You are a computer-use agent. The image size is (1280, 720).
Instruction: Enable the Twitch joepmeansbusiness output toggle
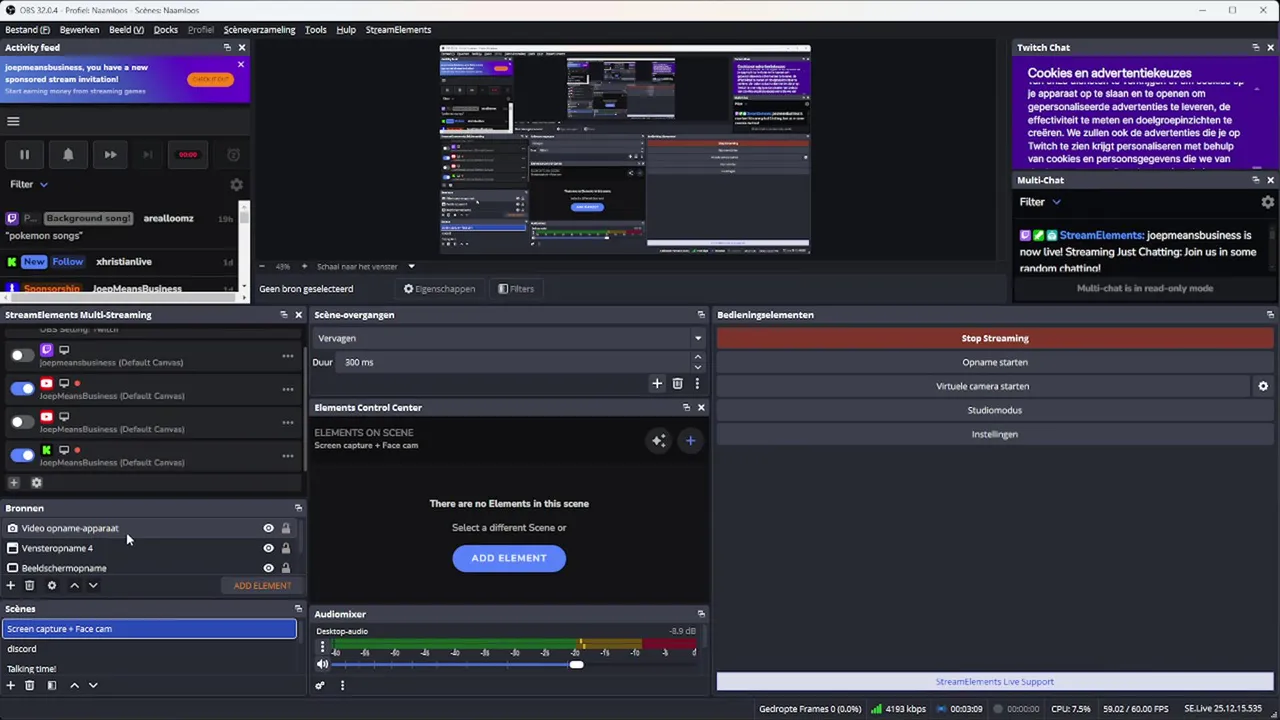(22, 355)
